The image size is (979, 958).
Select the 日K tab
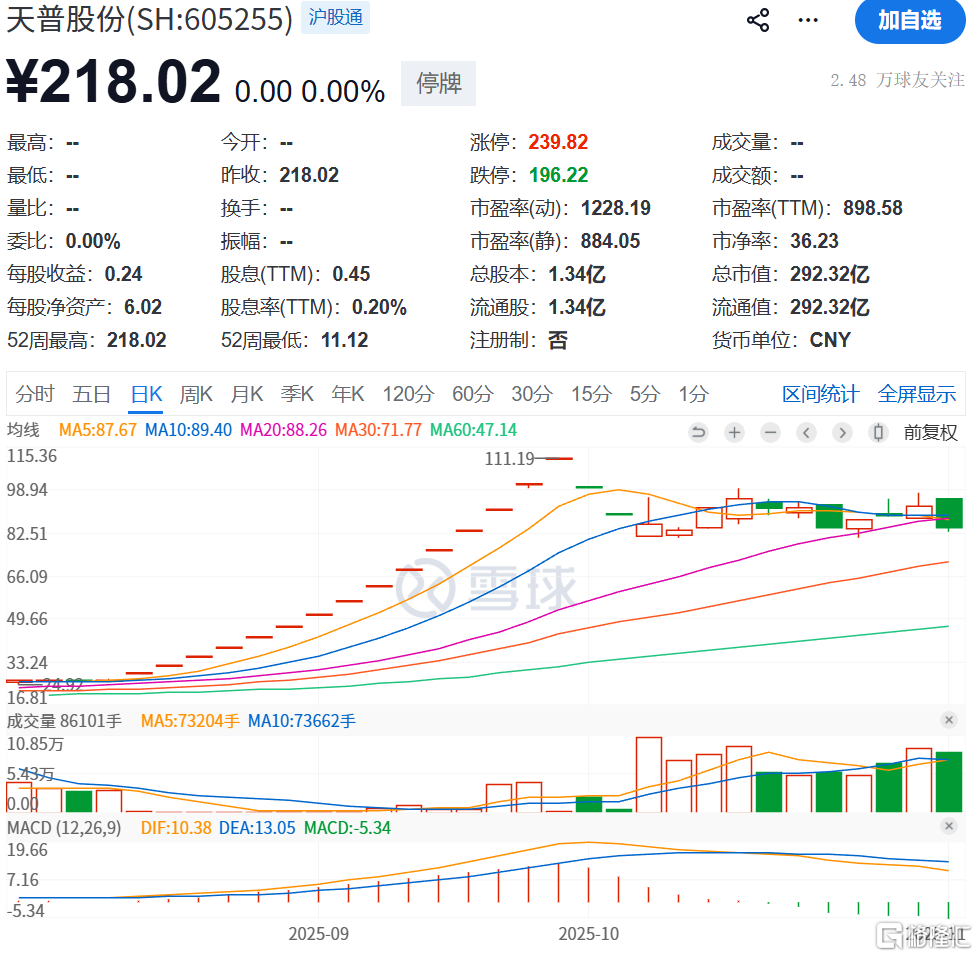point(146,394)
